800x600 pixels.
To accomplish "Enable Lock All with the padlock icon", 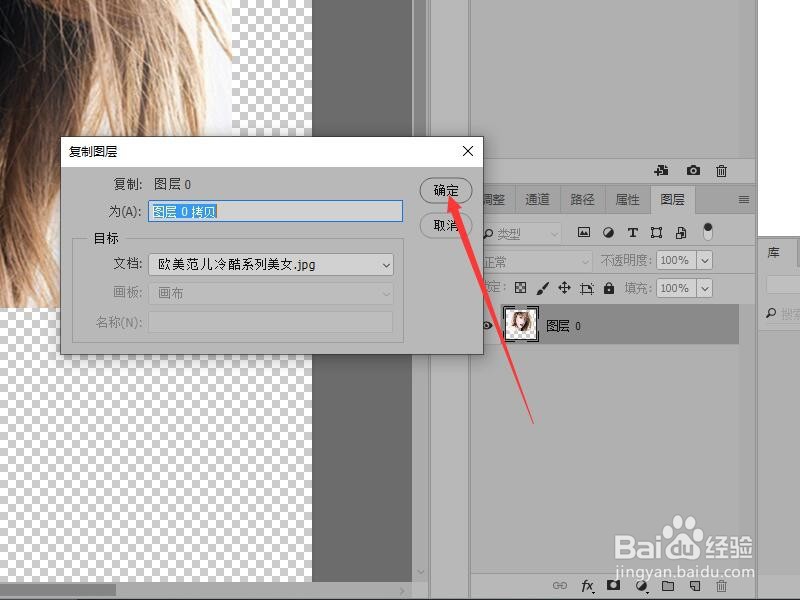I will [609, 289].
